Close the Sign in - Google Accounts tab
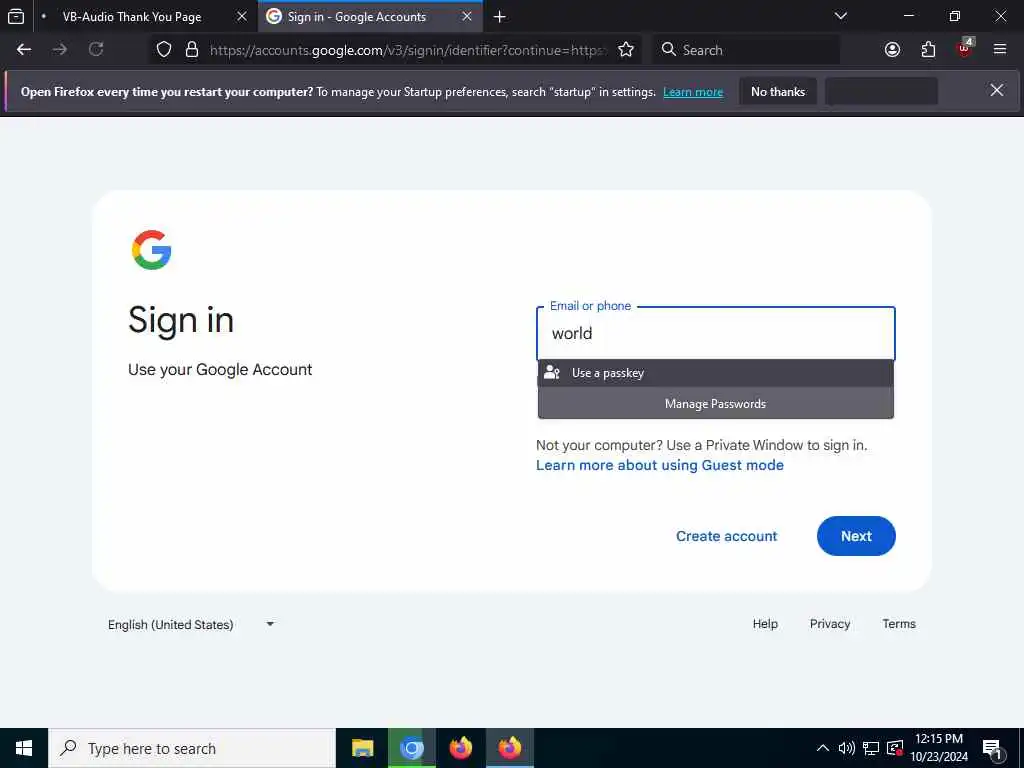The image size is (1024, 768). coord(467,16)
